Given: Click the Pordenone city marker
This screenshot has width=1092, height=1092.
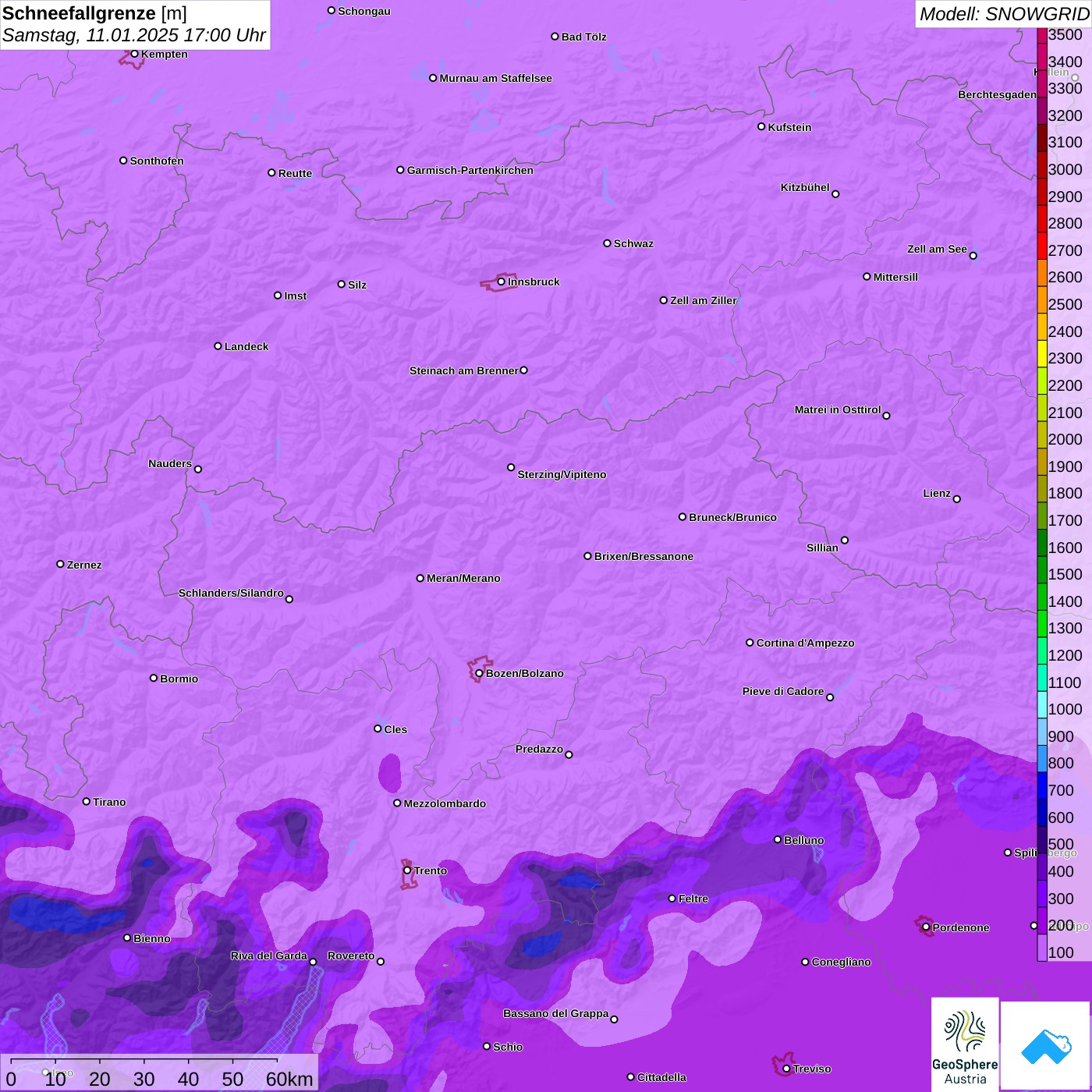Looking at the screenshot, I should (x=926, y=927).
